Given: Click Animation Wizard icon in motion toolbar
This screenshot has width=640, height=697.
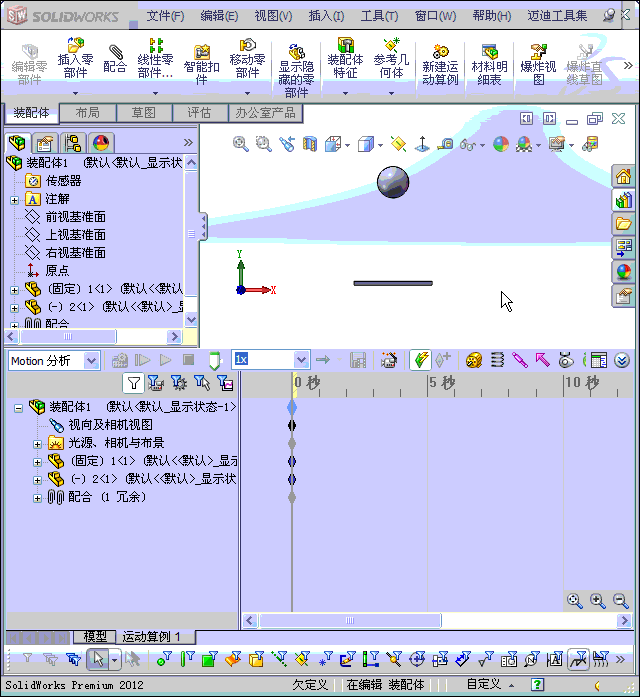Looking at the screenshot, I should (389, 360).
